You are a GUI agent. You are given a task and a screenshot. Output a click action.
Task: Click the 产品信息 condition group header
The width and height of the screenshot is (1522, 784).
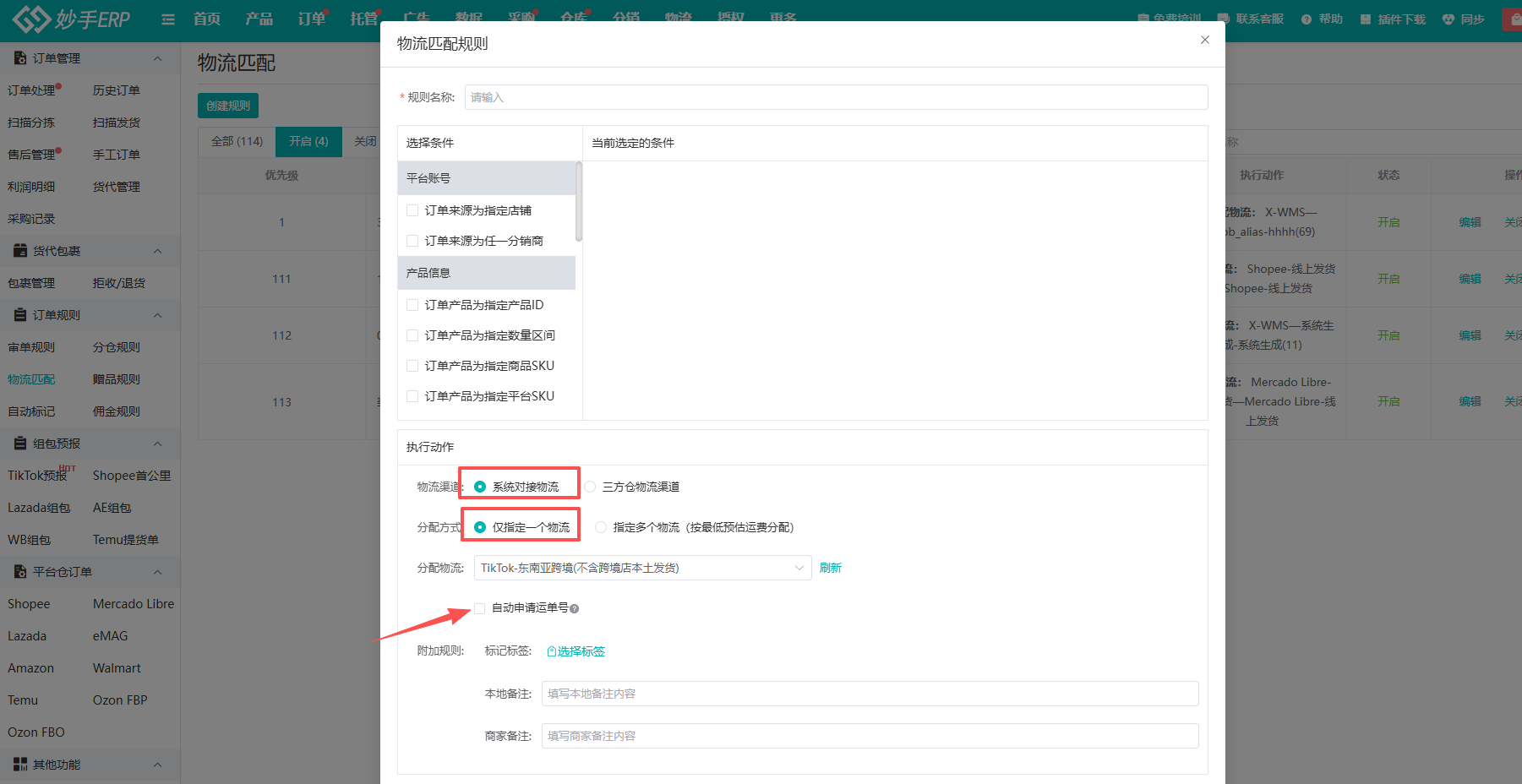[x=487, y=273]
